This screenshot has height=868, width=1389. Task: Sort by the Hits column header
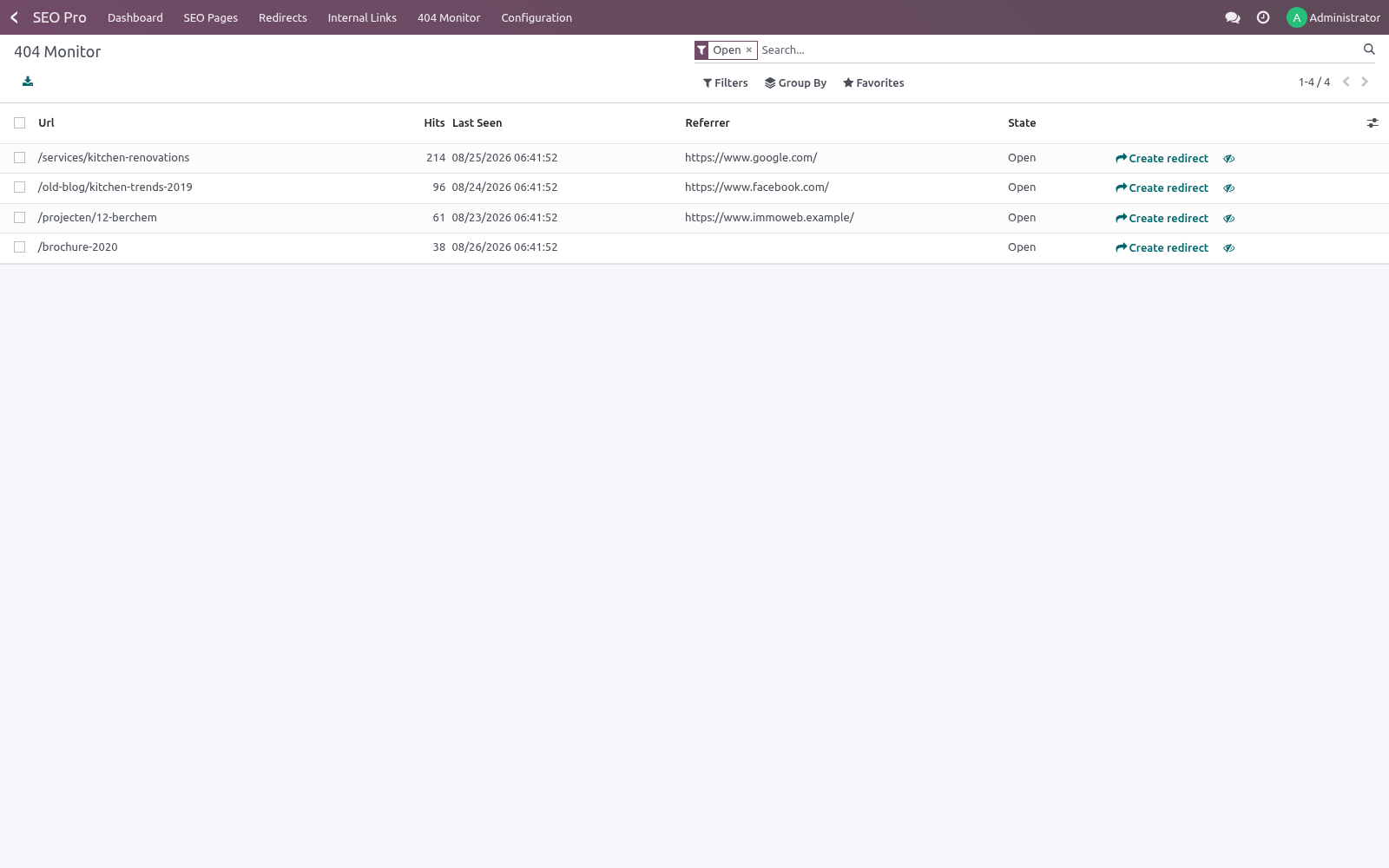[434, 123]
